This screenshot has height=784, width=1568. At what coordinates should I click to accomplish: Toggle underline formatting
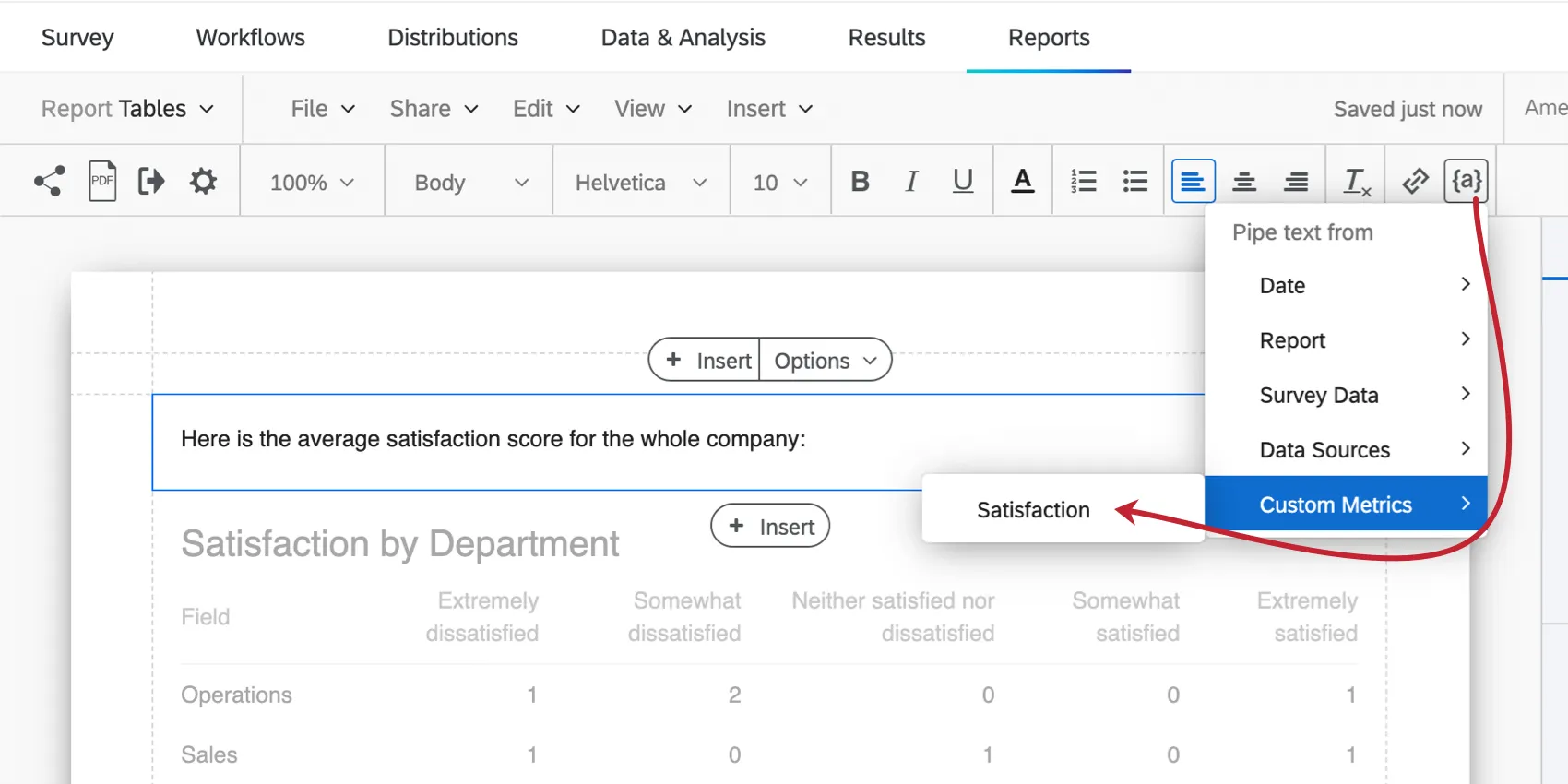pyautogui.click(x=963, y=182)
